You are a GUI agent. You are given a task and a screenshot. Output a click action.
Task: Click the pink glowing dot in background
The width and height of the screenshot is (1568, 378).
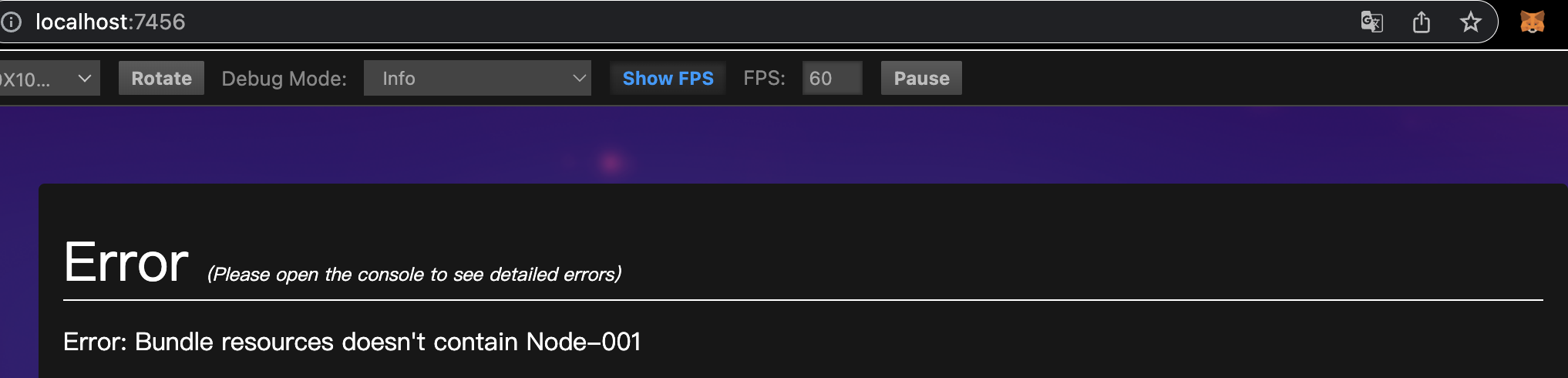click(611, 163)
